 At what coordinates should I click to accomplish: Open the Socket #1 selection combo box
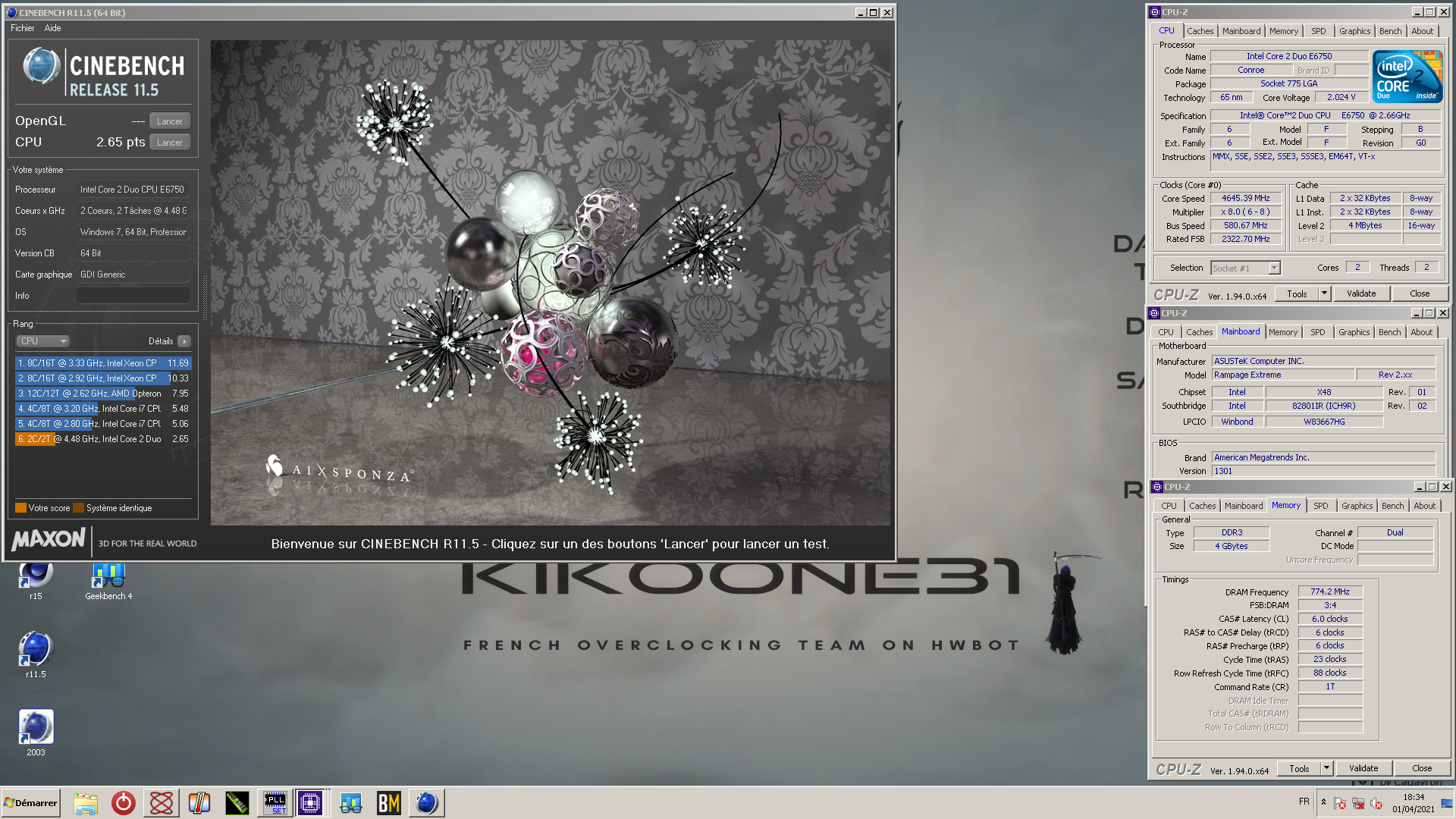(1245, 268)
